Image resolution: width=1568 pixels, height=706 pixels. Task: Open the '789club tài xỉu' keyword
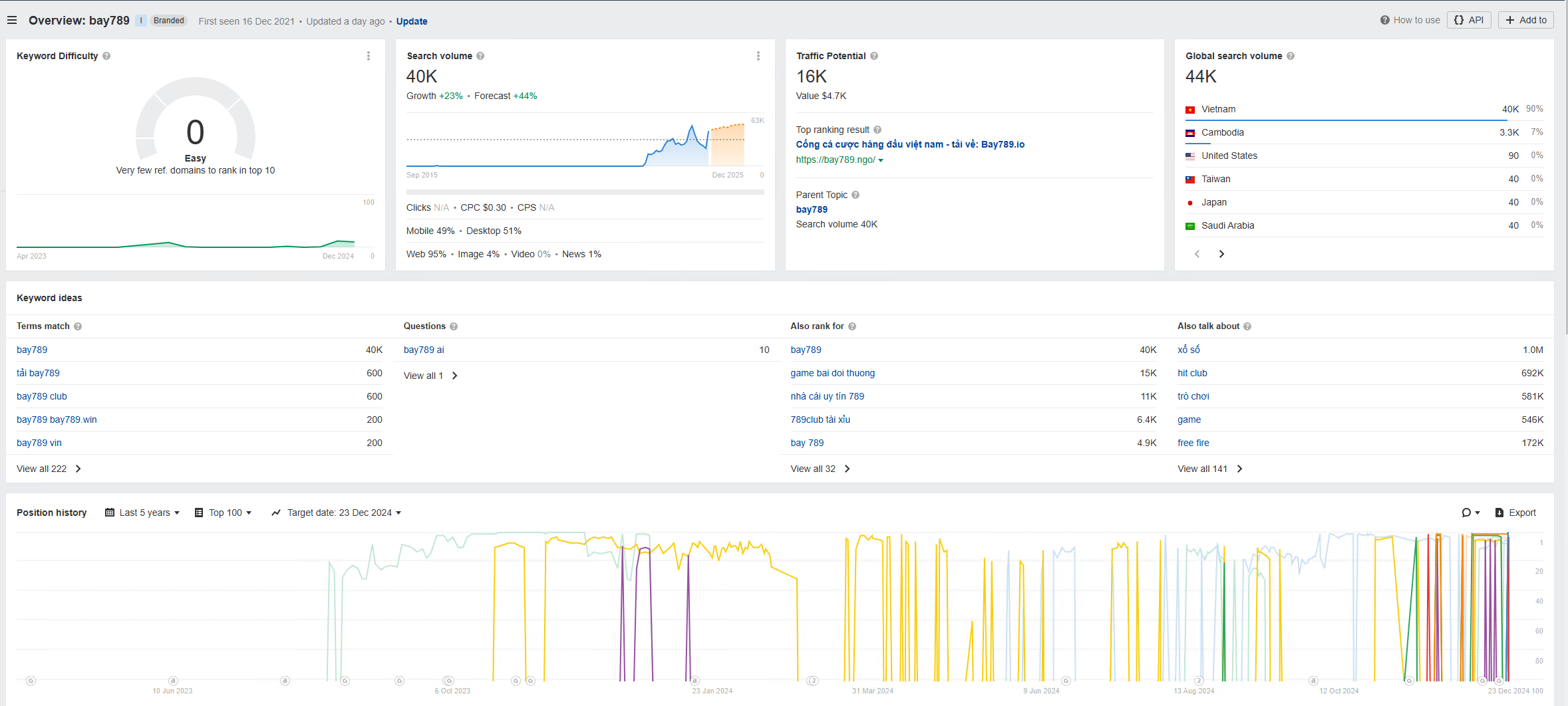pyautogui.click(x=820, y=419)
